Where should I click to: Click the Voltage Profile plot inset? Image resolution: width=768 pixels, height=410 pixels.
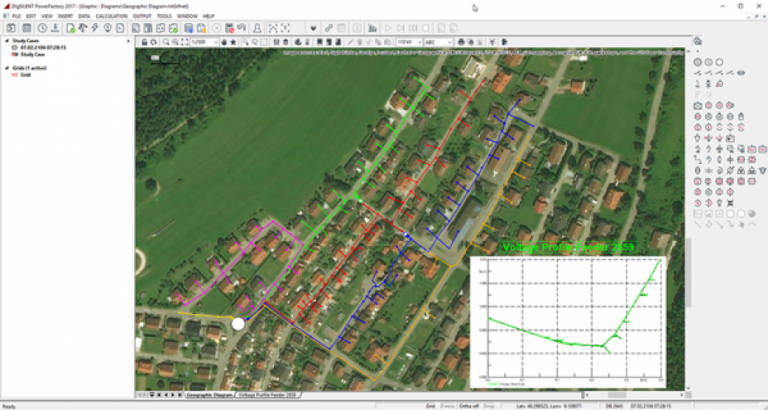(x=566, y=320)
